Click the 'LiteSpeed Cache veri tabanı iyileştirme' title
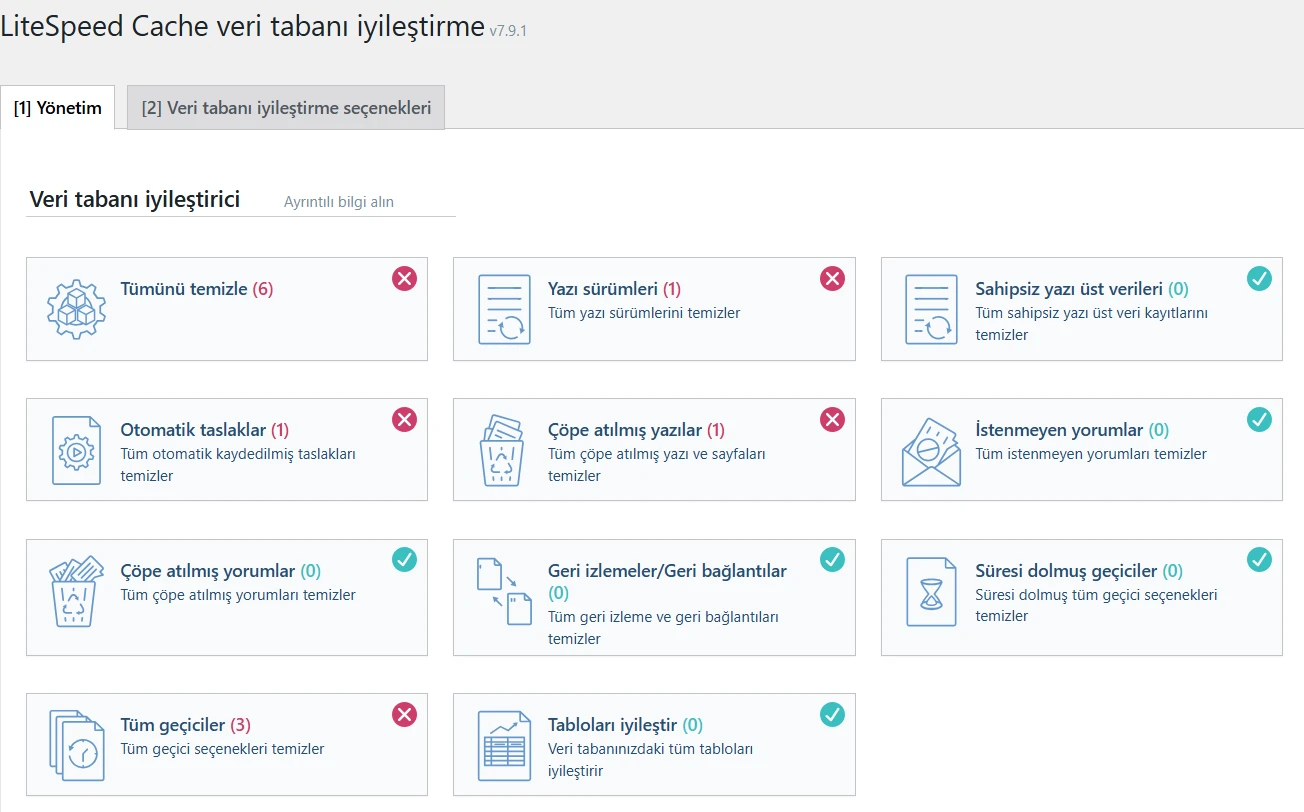 [x=242, y=26]
